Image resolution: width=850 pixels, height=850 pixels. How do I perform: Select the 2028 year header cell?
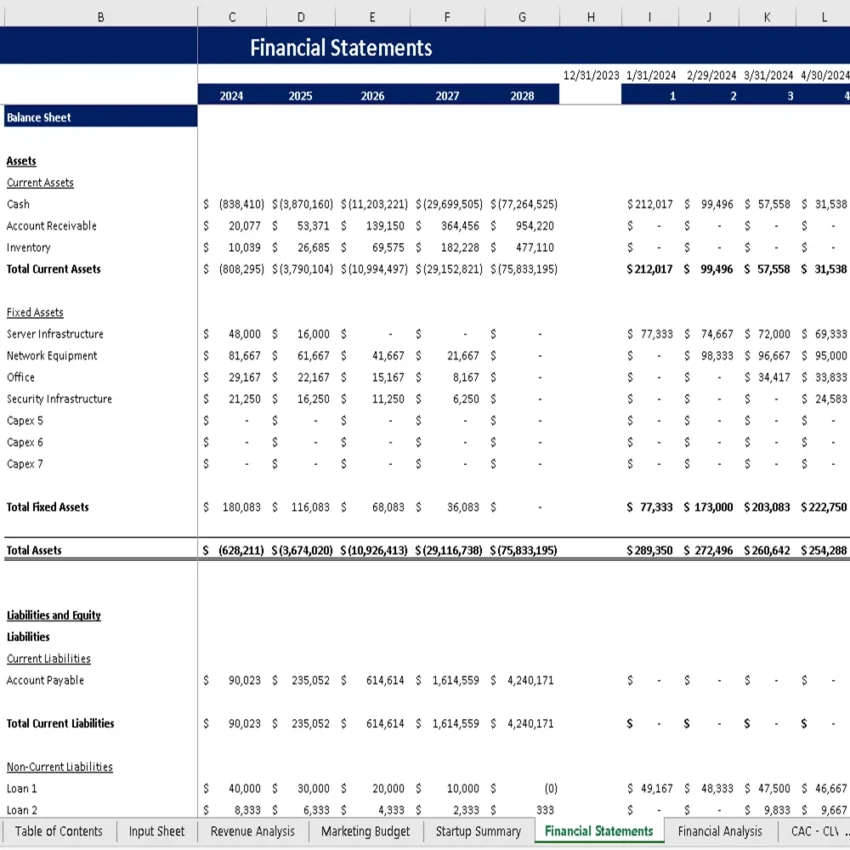[522, 96]
